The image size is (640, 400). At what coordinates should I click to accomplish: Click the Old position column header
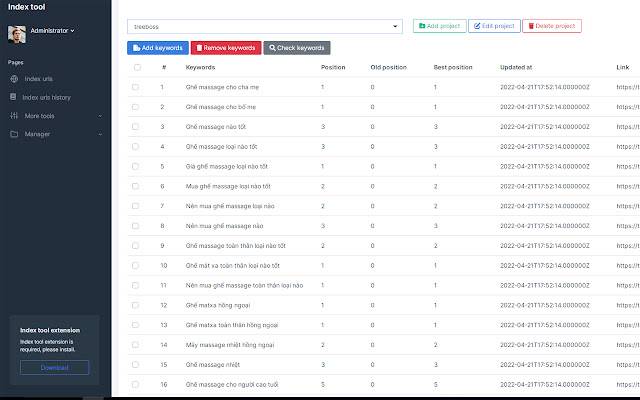(x=389, y=67)
